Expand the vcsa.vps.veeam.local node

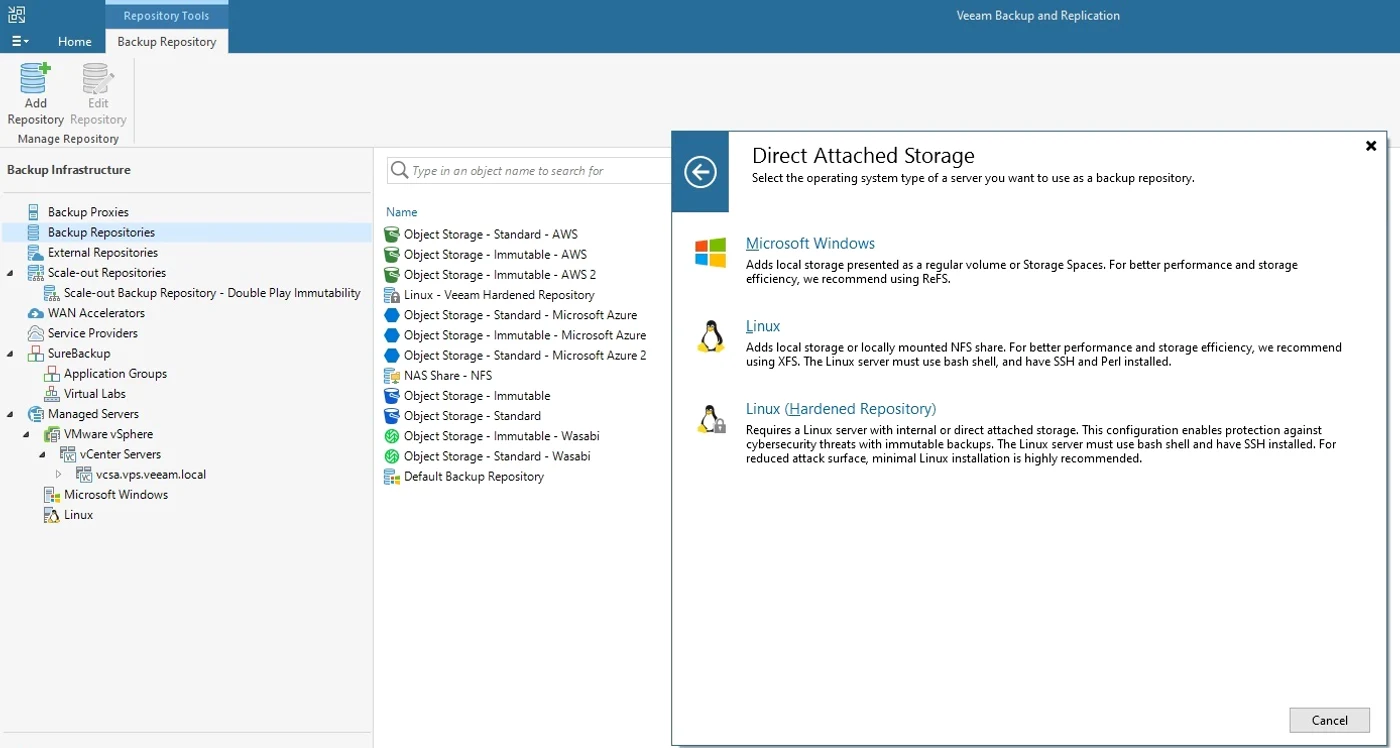[59, 475]
